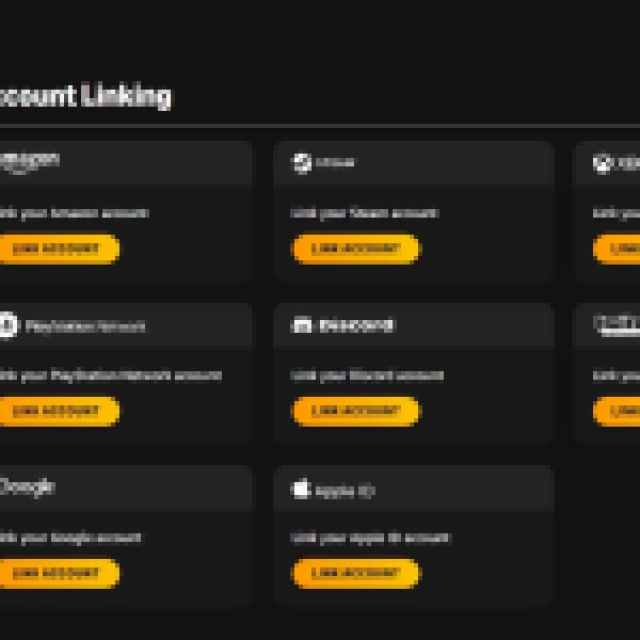Link your Google account

(x=58, y=573)
